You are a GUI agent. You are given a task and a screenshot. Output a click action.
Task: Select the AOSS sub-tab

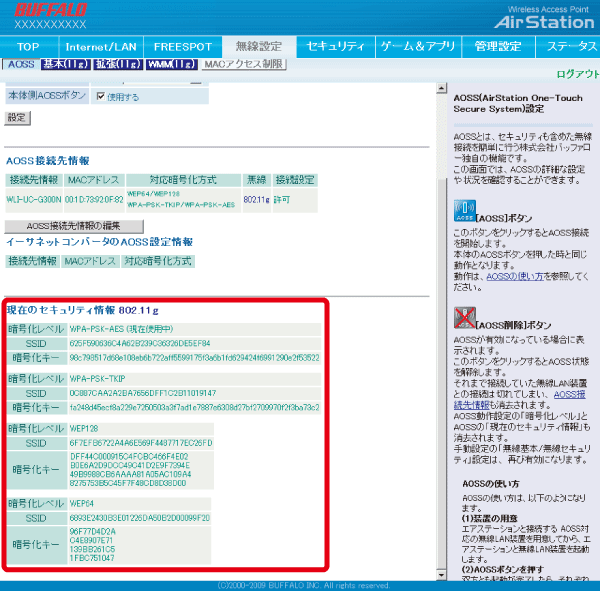(x=21, y=64)
